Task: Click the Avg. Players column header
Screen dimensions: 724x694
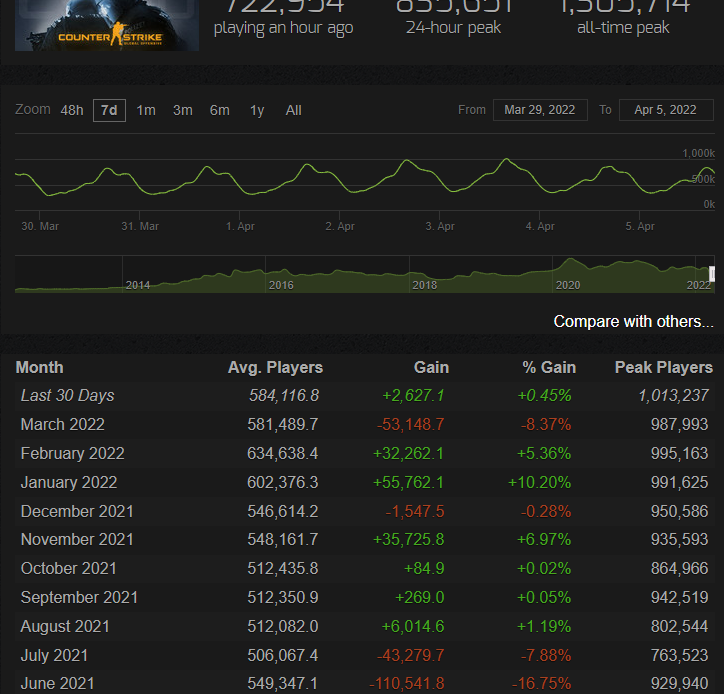Action: (275, 367)
